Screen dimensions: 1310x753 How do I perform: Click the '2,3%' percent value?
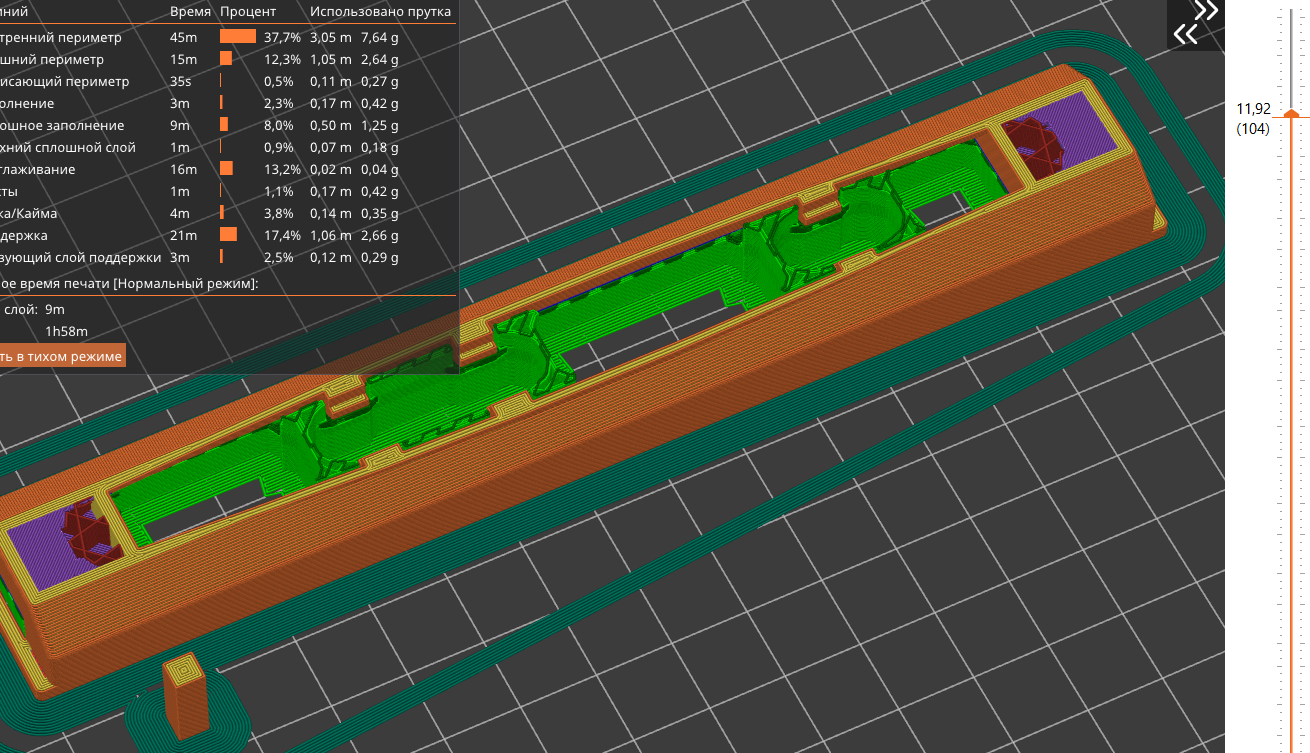click(x=279, y=103)
